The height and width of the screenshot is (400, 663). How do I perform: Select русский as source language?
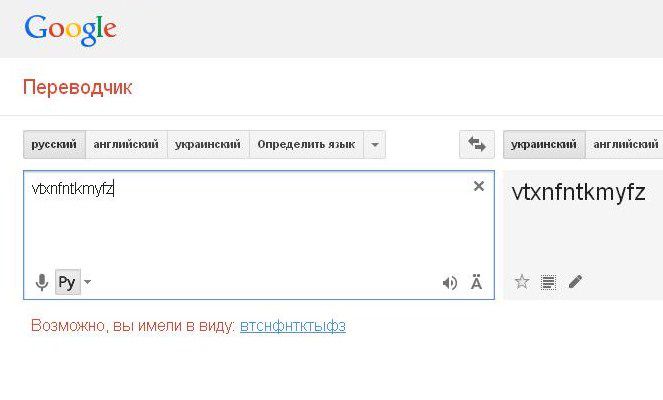(54, 145)
